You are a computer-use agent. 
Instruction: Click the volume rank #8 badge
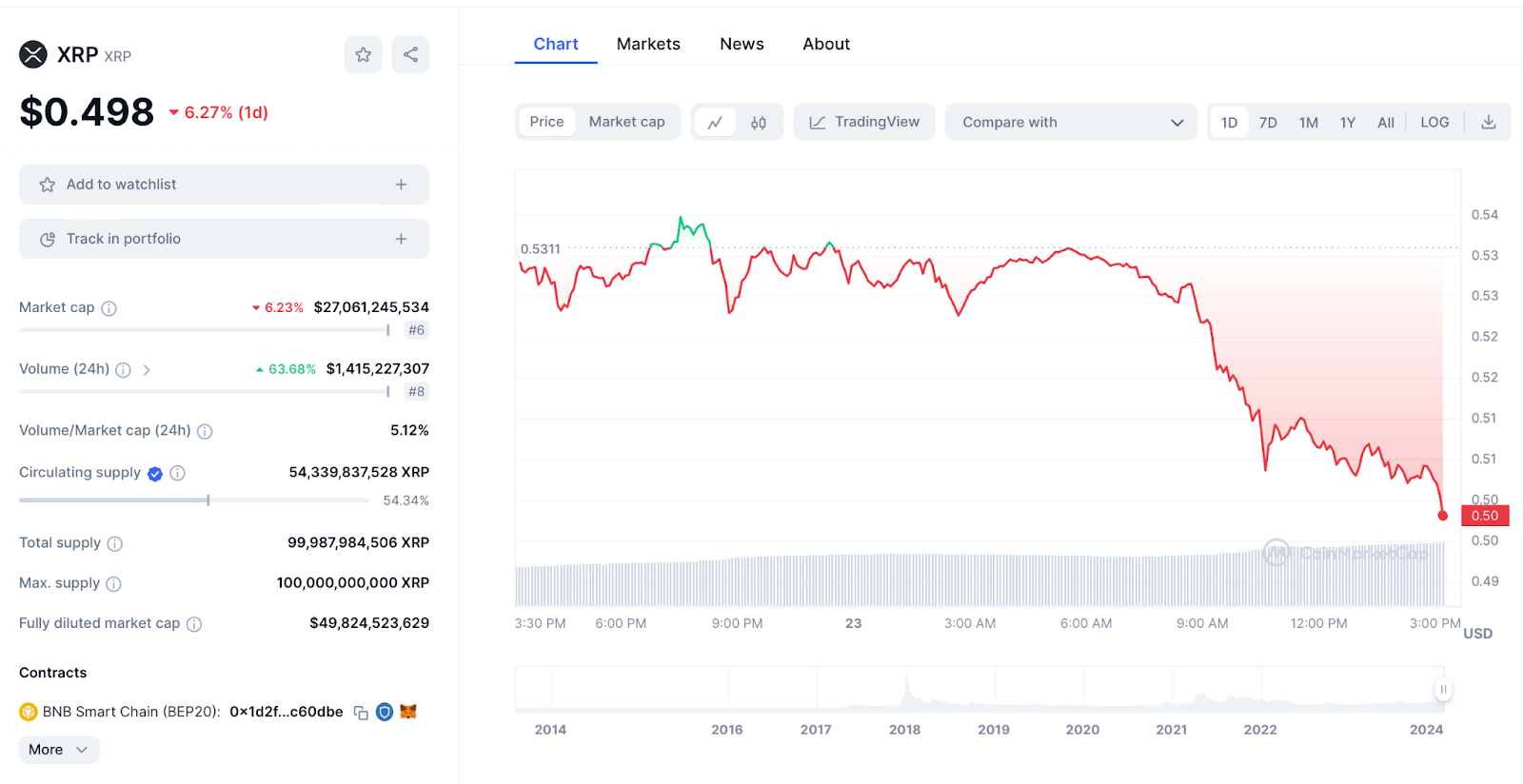click(x=416, y=391)
